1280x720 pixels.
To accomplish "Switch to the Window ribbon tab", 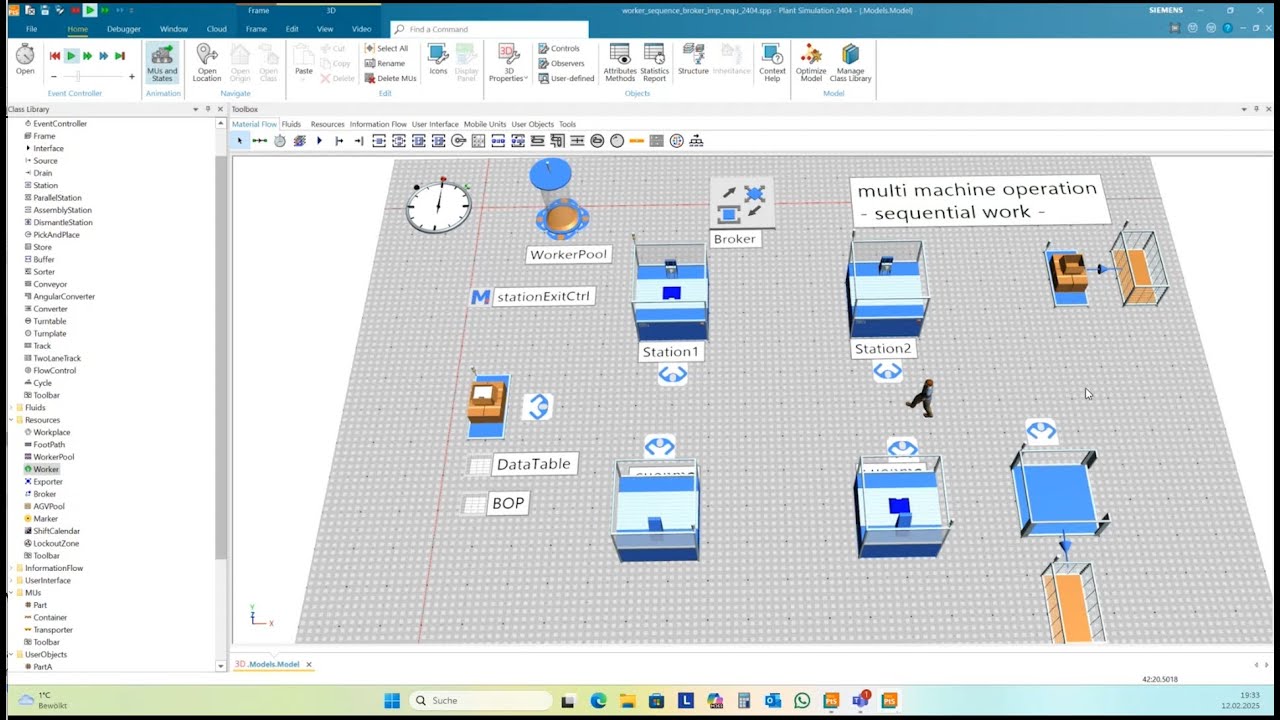I will click(x=174, y=29).
